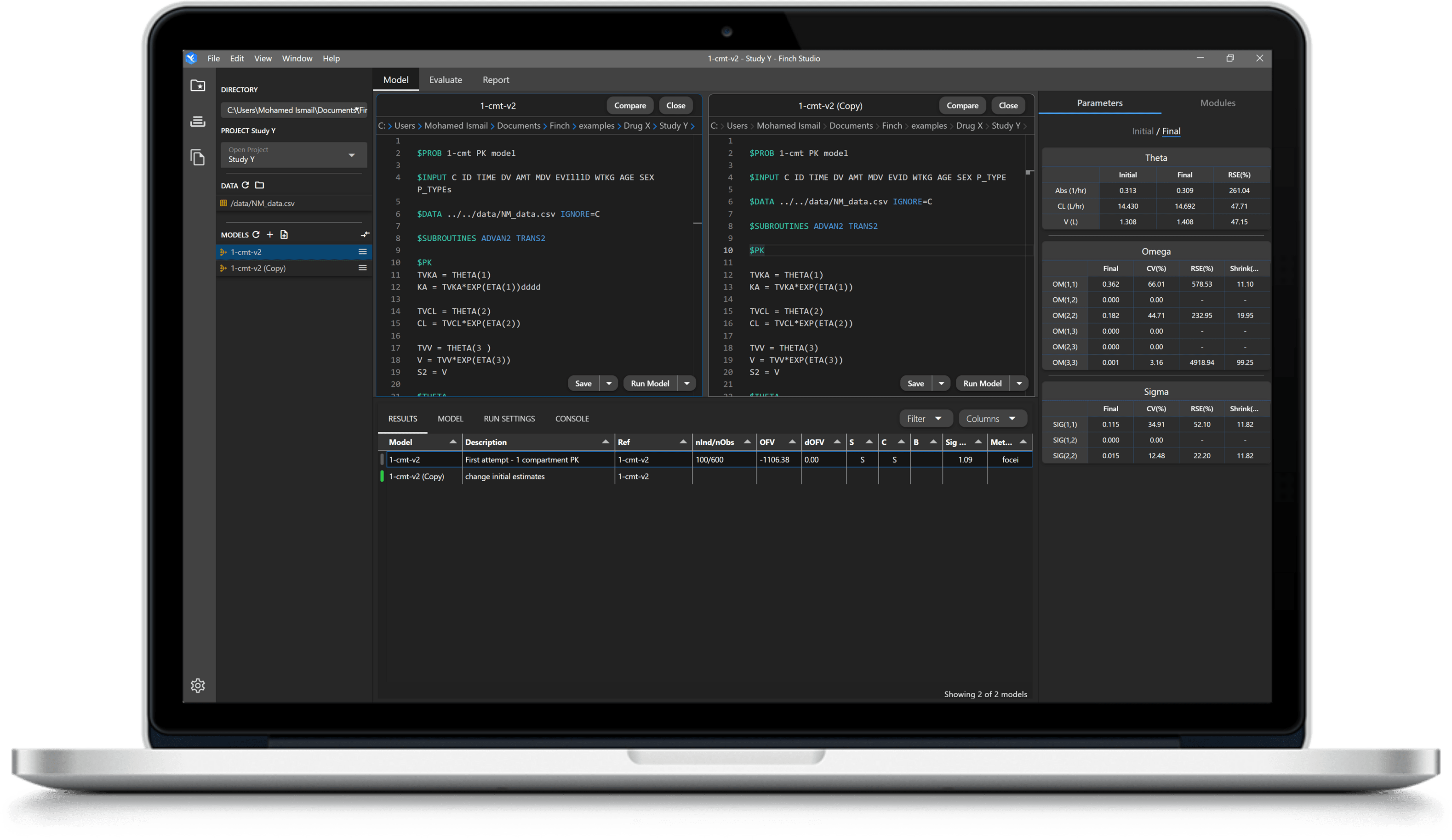Switch parameter display to Initial
The width and height of the screenshot is (1452, 840).
pos(1143,131)
